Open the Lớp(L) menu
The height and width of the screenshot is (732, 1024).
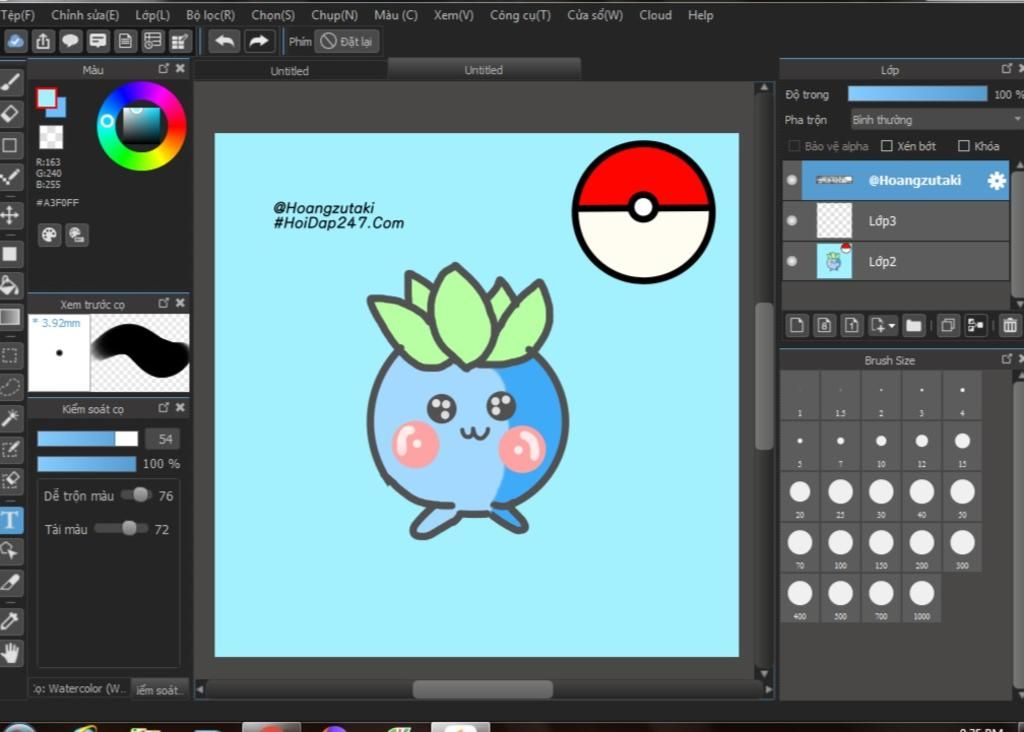(x=153, y=15)
